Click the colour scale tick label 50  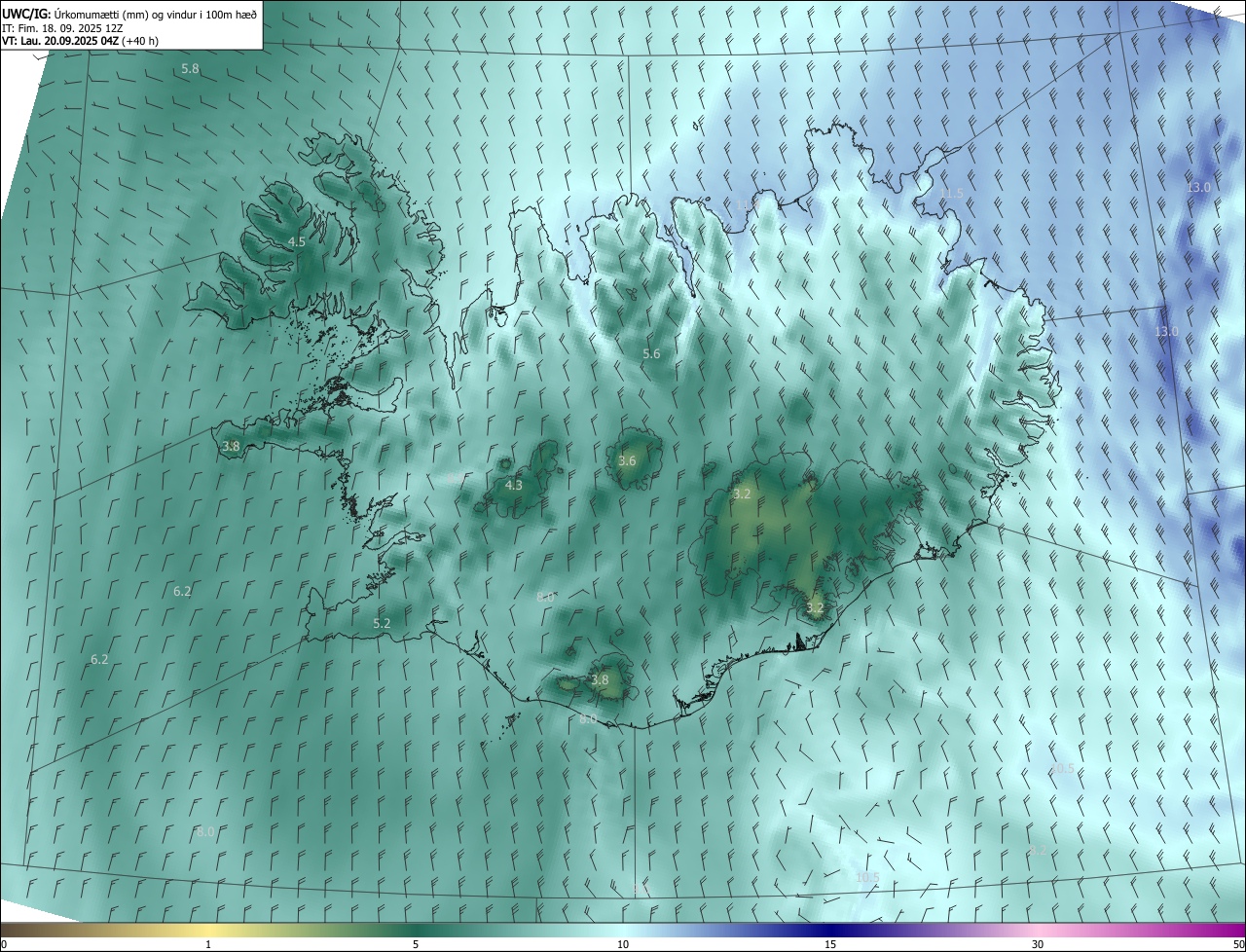point(1238,944)
